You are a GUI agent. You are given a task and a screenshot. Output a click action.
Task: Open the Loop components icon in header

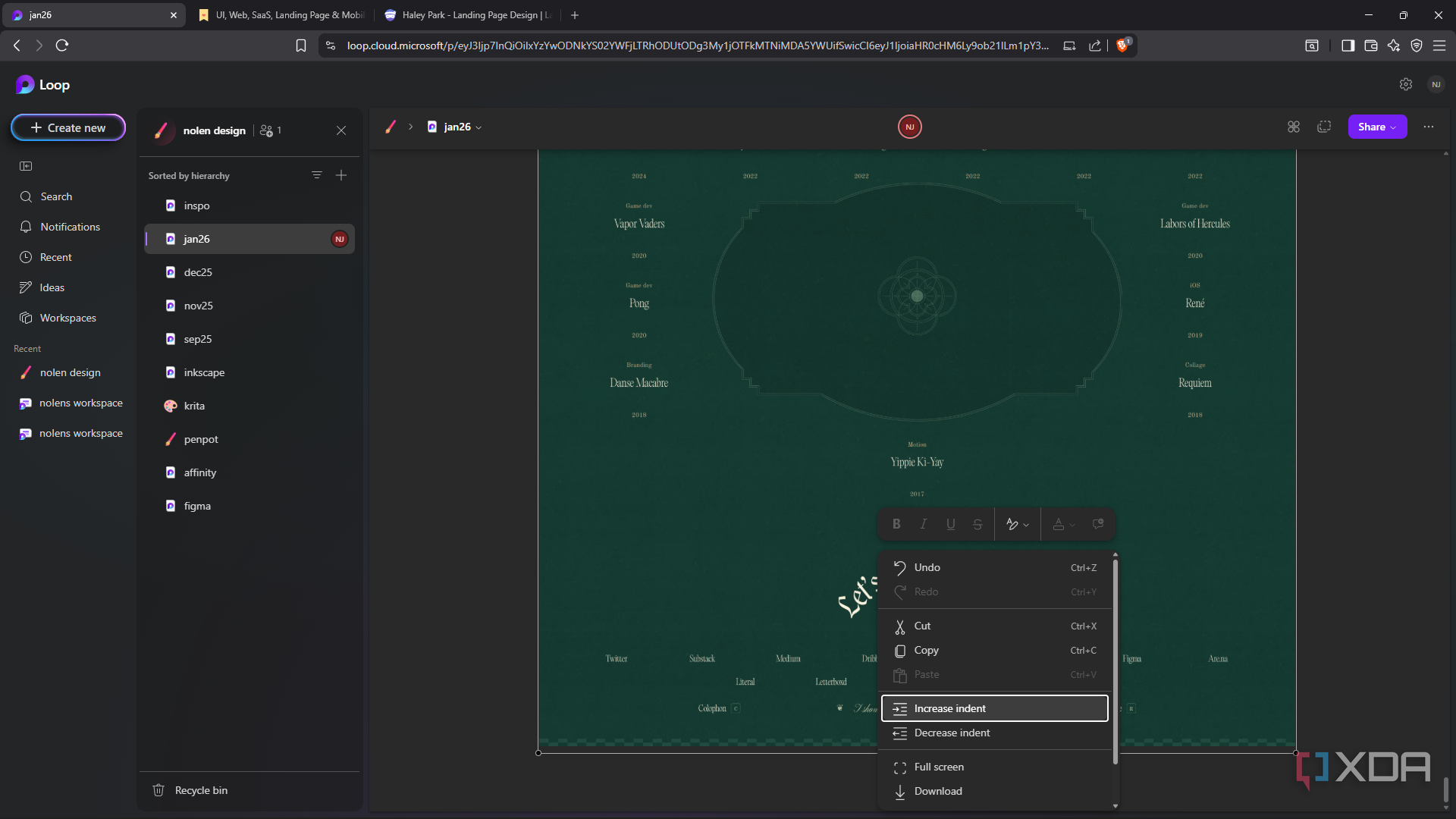pos(1294,127)
